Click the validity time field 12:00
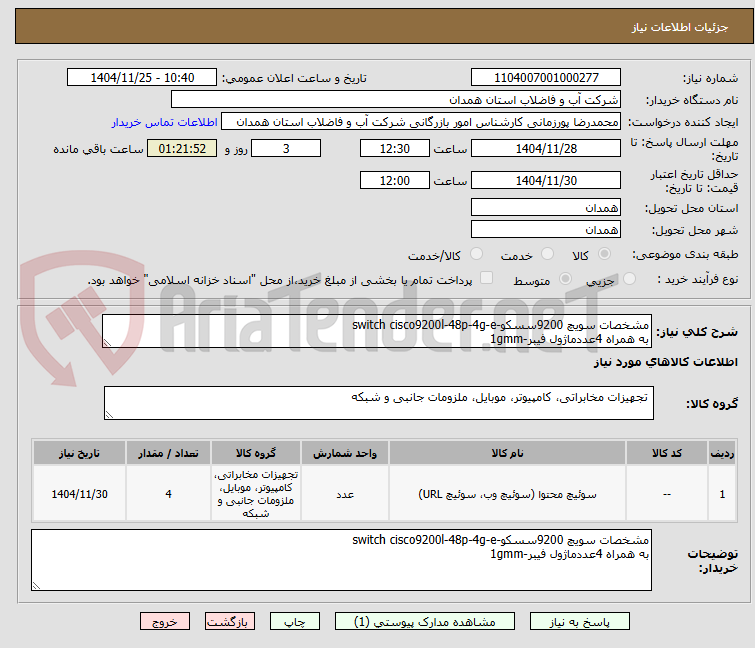Image resolution: width=755 pixels, height=648 pixels. click(x=395, y=181)
